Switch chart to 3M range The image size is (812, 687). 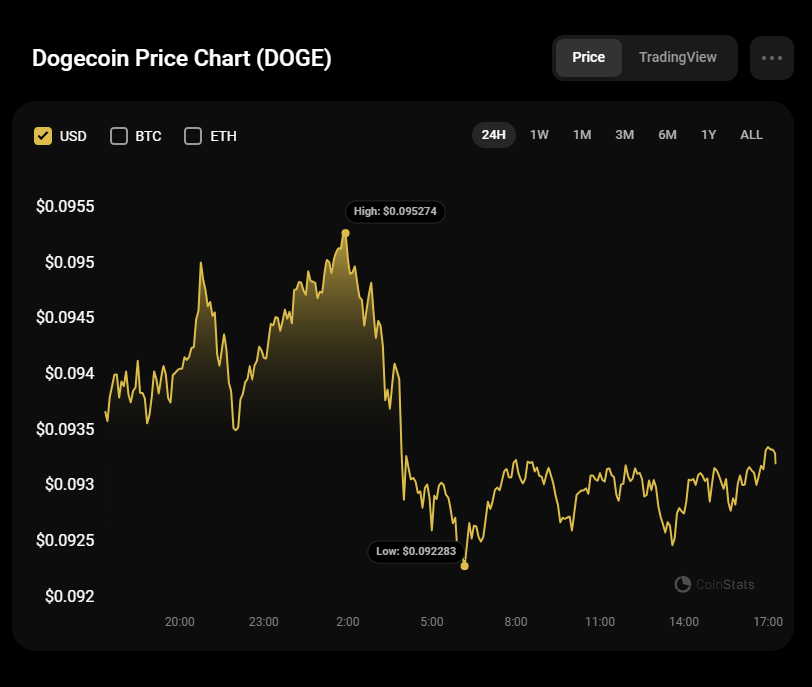[x=625, y=135]
